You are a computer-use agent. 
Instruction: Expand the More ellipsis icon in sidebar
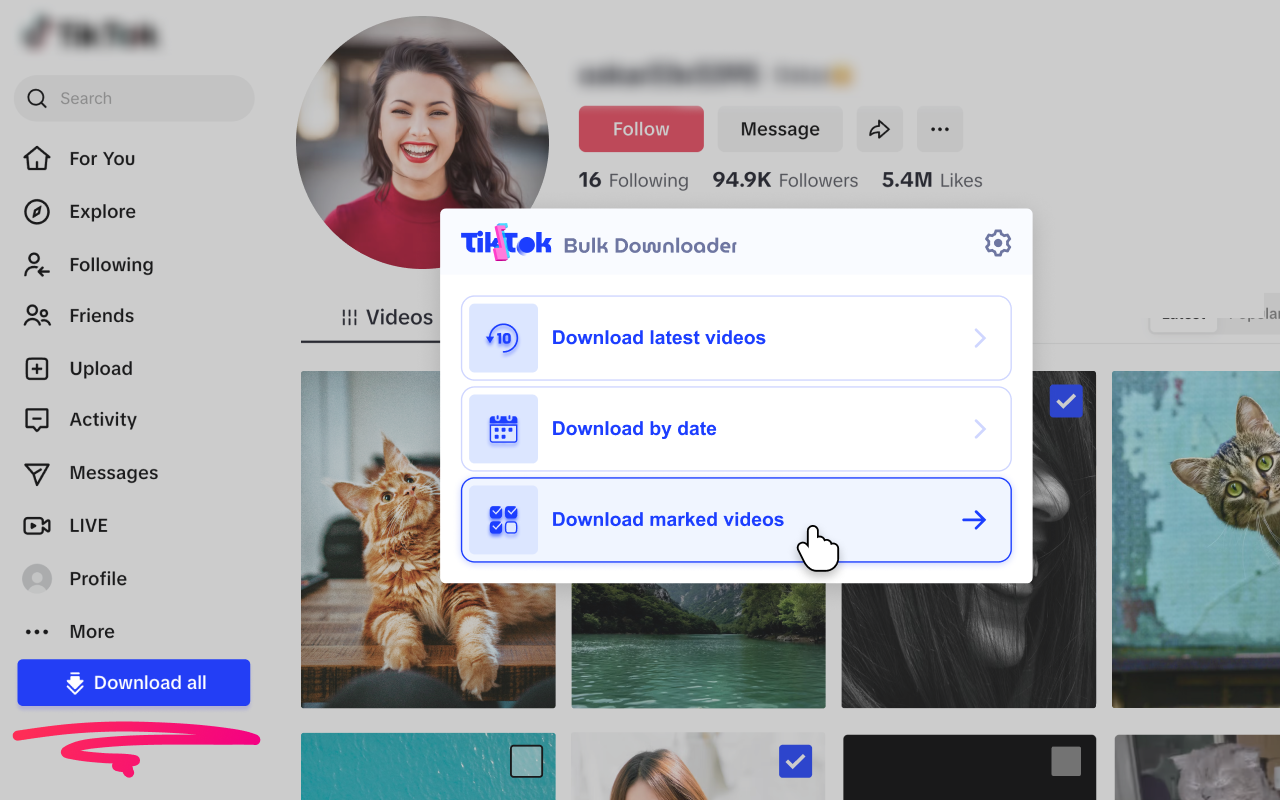click(x=37, y=631)
